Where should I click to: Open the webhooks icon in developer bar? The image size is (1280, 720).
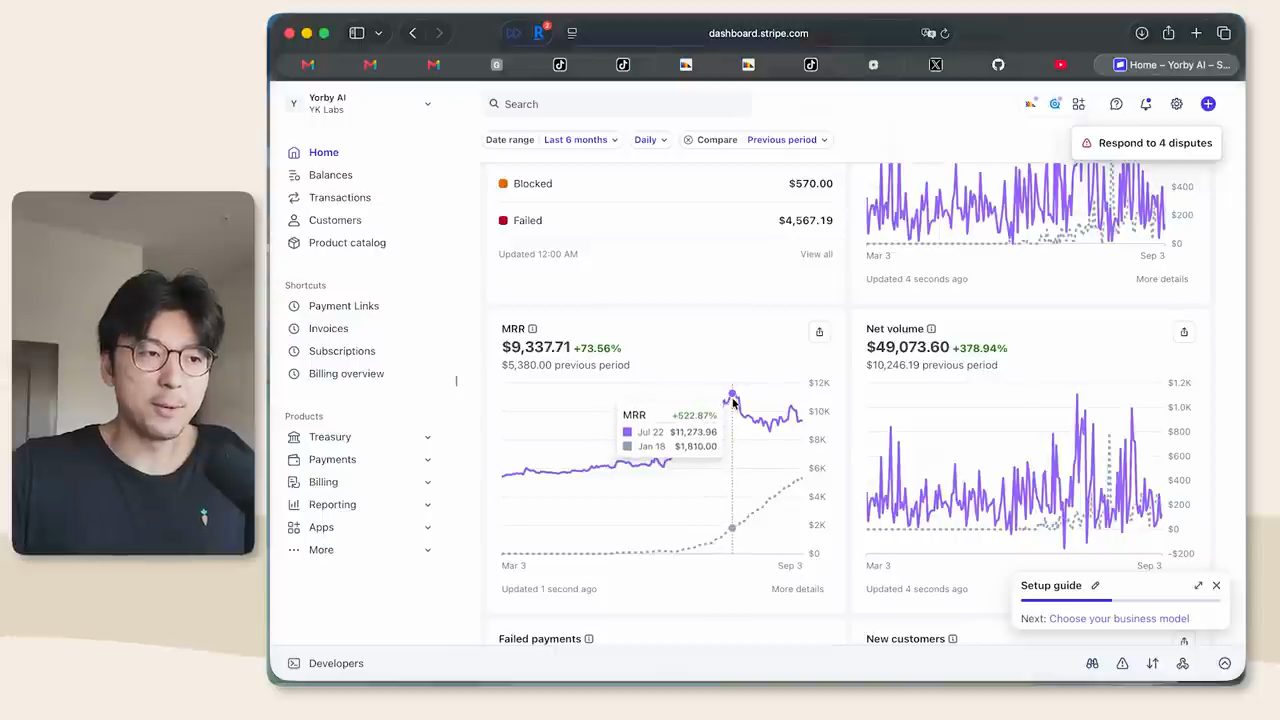pos(1182,664)
